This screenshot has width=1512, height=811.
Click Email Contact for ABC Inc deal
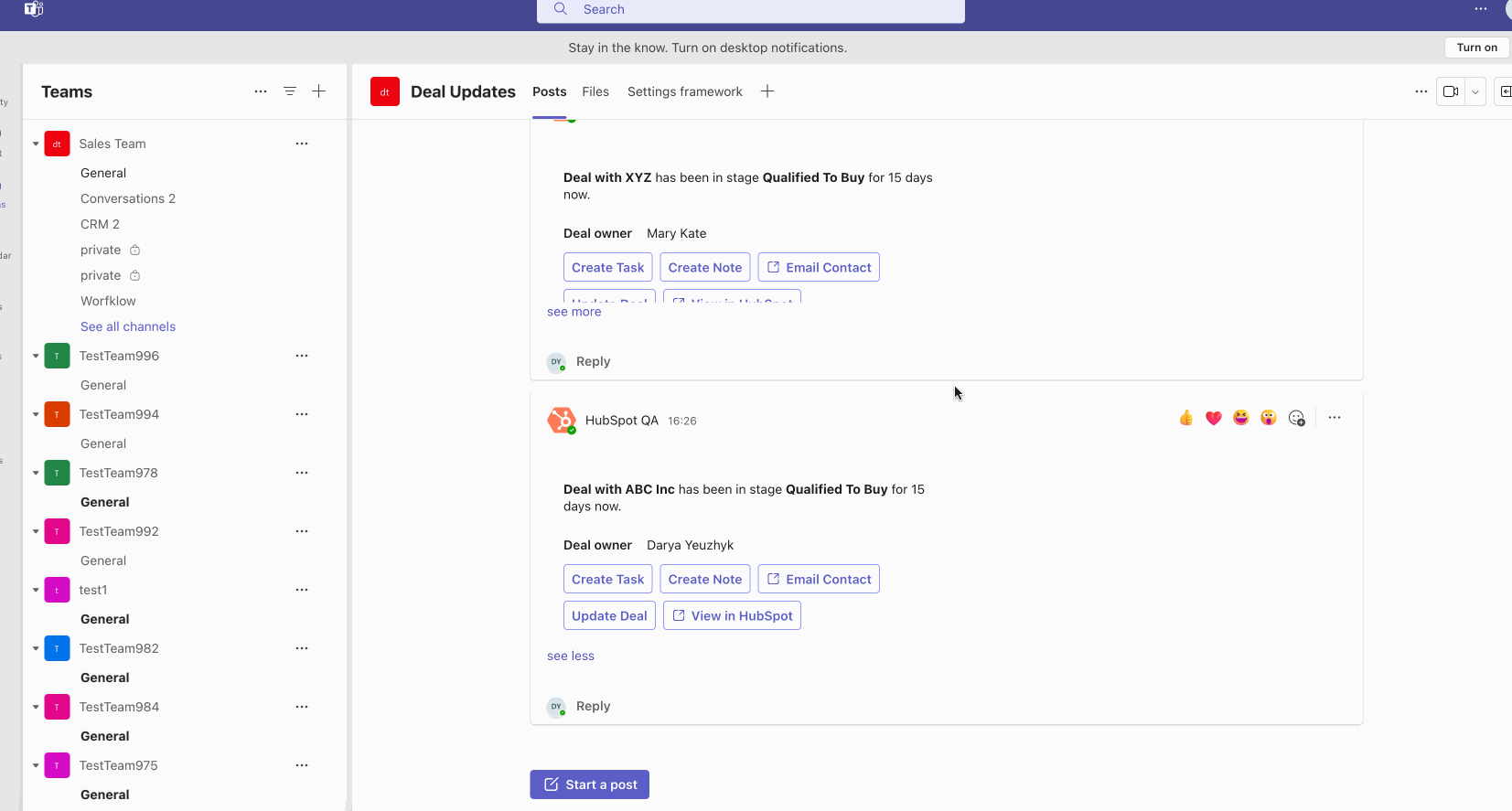(x=819, y=579)
